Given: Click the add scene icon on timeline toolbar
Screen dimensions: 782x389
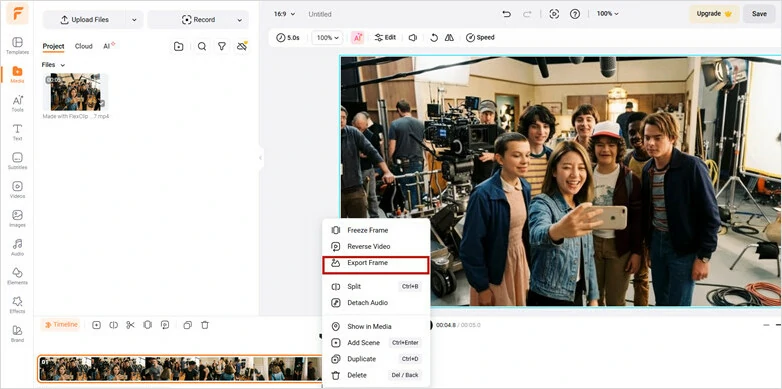Looking at the screenshot, I should coord(97,325).
